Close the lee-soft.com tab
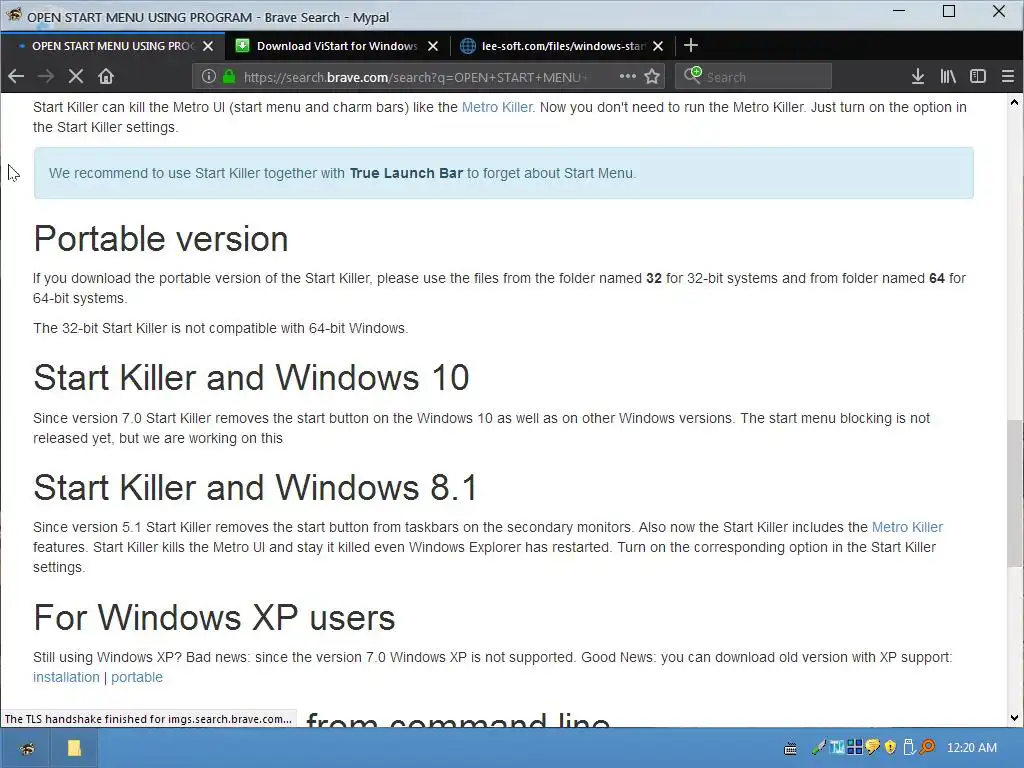The height and width of the screenshot is (768, 1024). pos(658,46)
